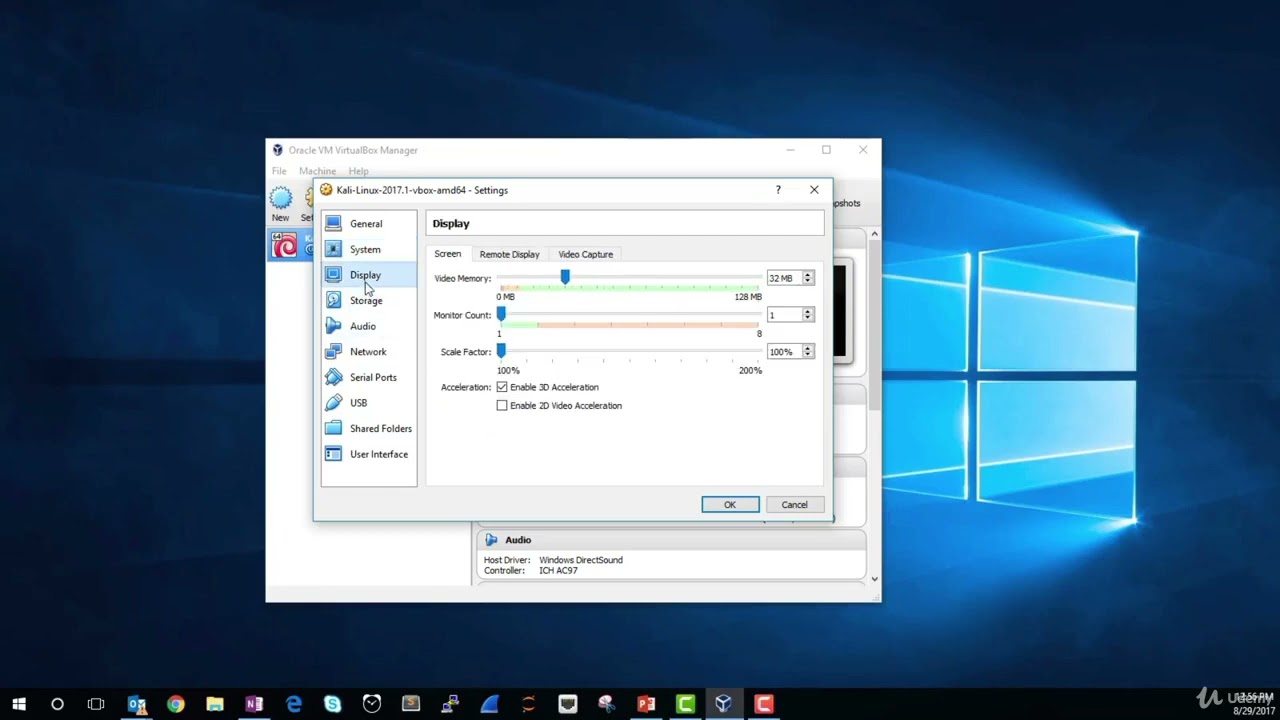Viewport: 1280px width, 720px height.
Task: Open Network settings category
Action: (368, 352)
